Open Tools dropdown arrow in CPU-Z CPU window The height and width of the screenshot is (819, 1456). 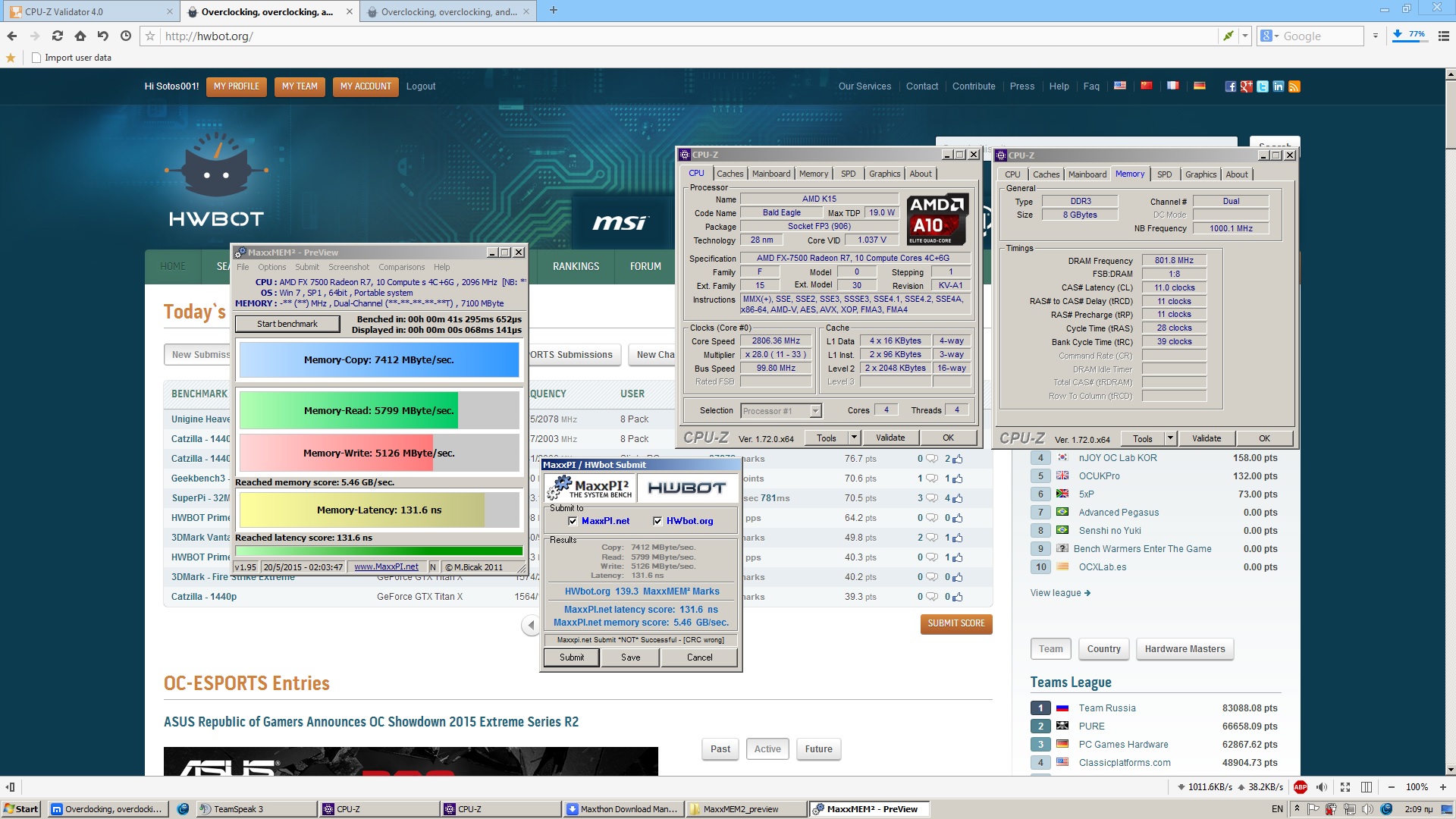tap(854, 438)
